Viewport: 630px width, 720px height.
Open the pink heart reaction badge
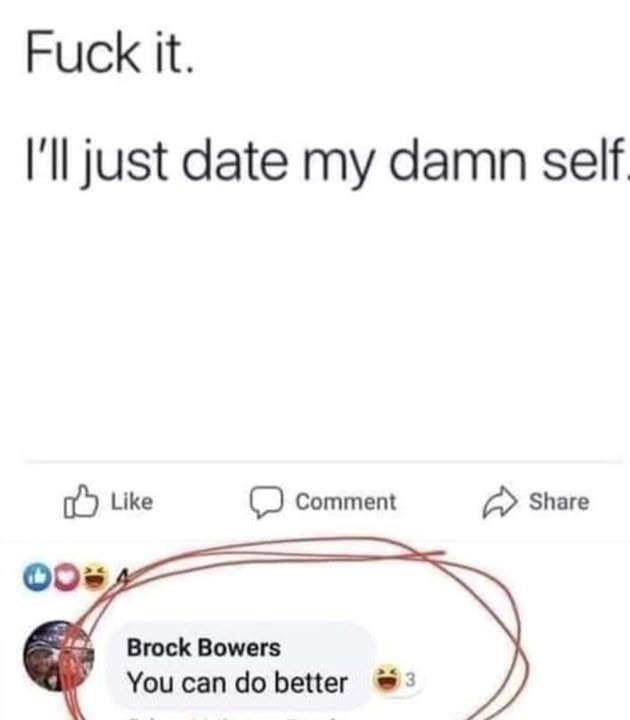tap(66, 576)
